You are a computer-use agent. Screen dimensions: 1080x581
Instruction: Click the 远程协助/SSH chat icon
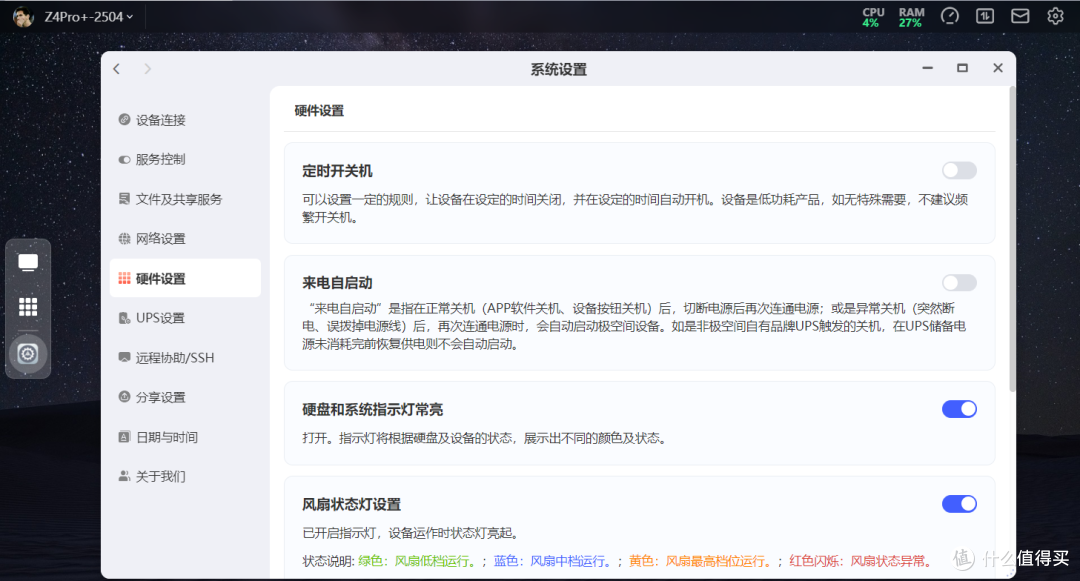(124, 357)
